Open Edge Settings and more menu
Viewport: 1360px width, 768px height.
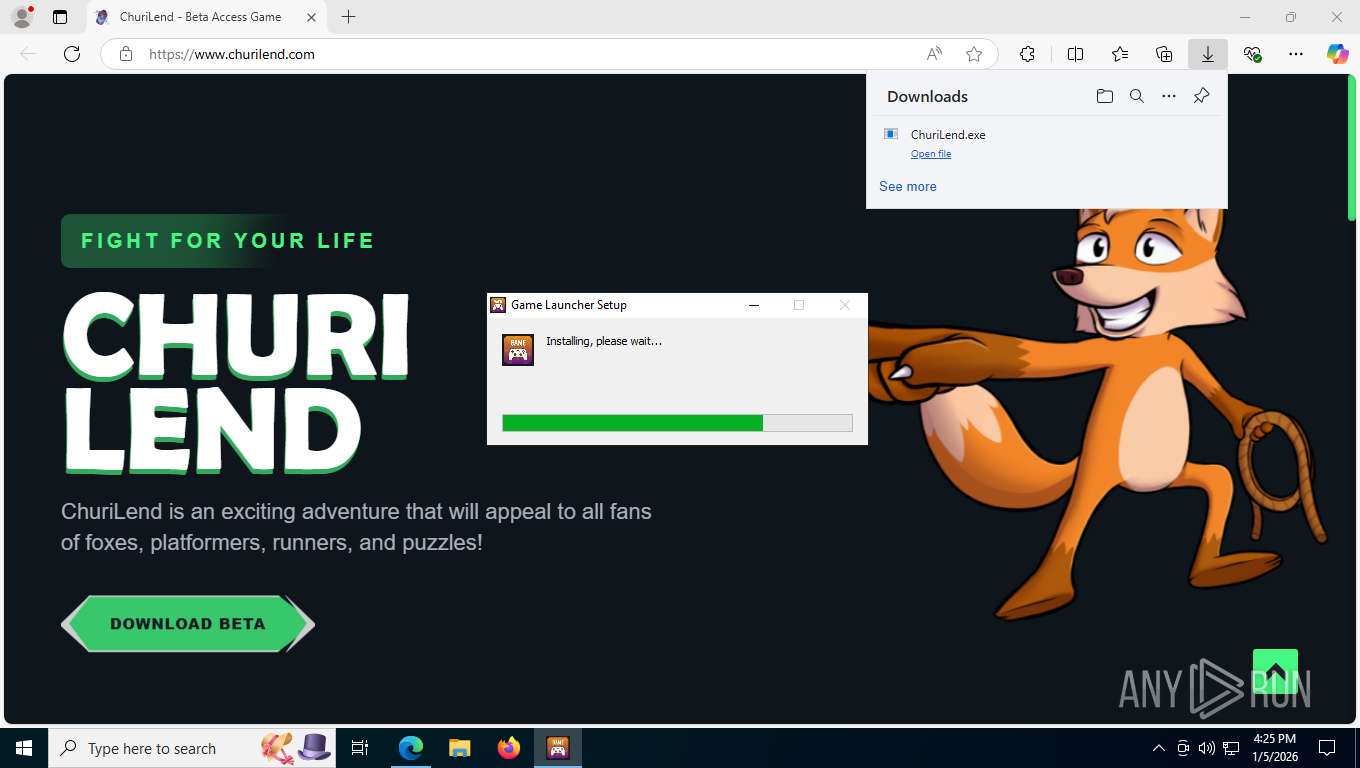pyautogui.click(x=1296, y=54)
